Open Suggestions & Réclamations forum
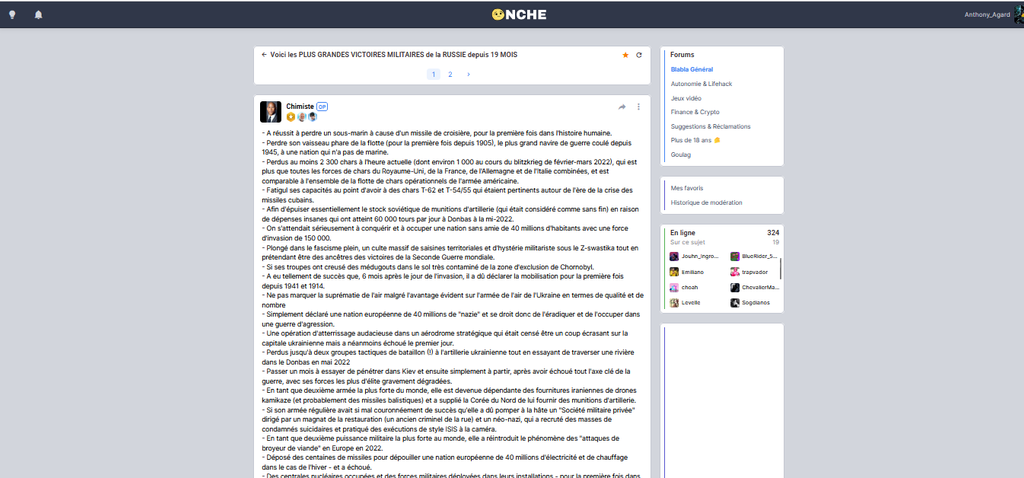 tap(711, 127)
